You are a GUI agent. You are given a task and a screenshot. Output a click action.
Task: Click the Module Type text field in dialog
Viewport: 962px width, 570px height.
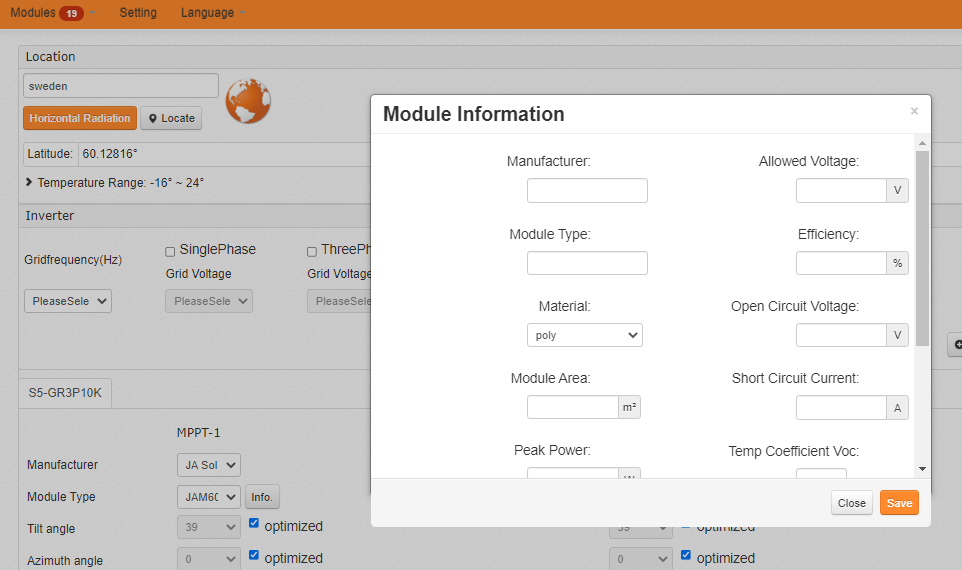click(x=587, y=263)
